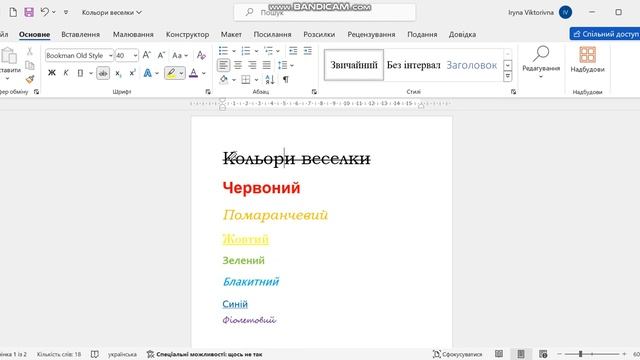Justify the paragraph text

tap(267, 65)
